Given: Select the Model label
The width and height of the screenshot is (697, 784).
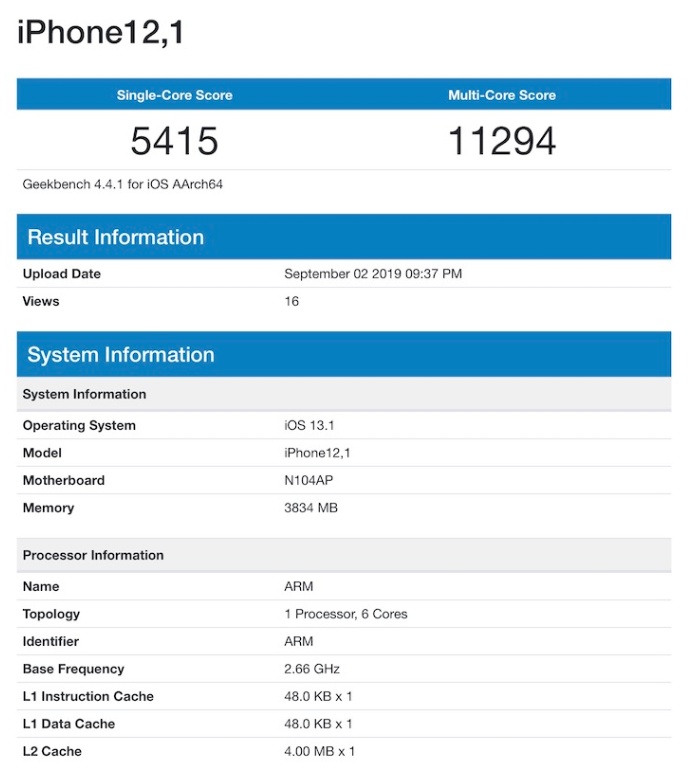Looking at the screenshot, I should 42,453.
